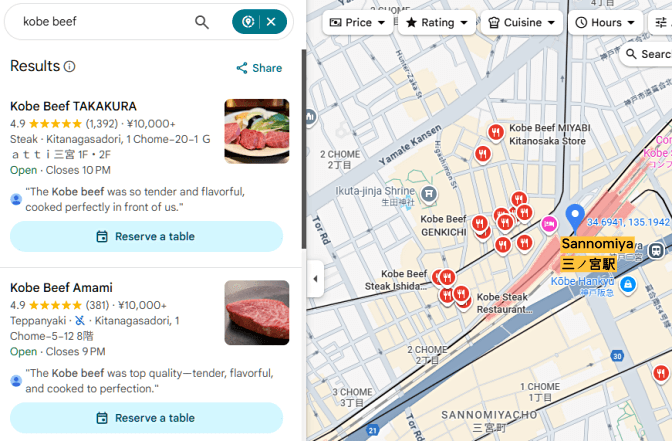Clear the kobe beef search with X
Image resolution: width=672 pixels, height=441 pixels.
pos(271,22)
